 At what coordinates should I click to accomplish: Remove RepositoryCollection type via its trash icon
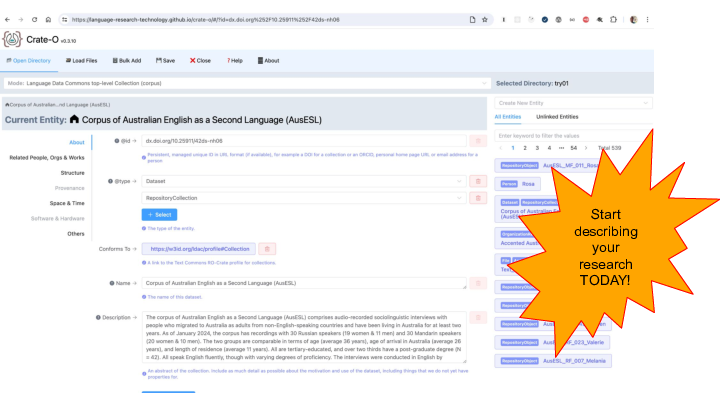478,198
